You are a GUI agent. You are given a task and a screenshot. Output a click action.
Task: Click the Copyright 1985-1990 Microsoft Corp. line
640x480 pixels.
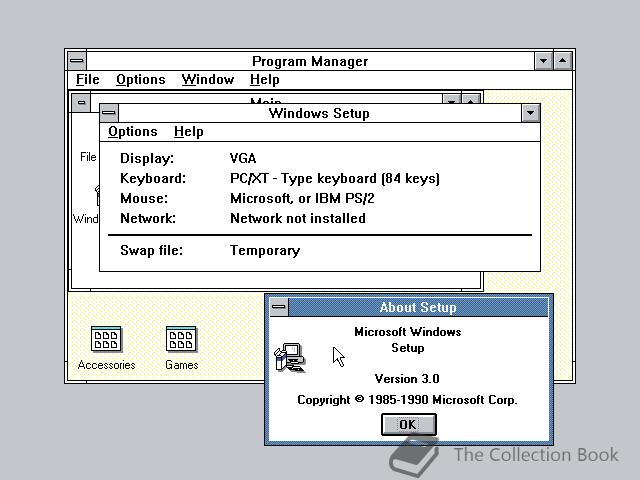pyautogui.click(x=407, y=400)
